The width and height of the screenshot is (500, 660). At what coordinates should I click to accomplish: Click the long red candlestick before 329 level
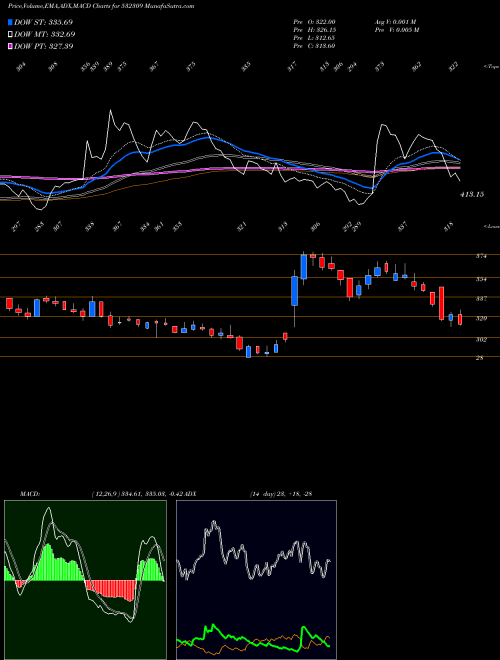click(441, 303)
